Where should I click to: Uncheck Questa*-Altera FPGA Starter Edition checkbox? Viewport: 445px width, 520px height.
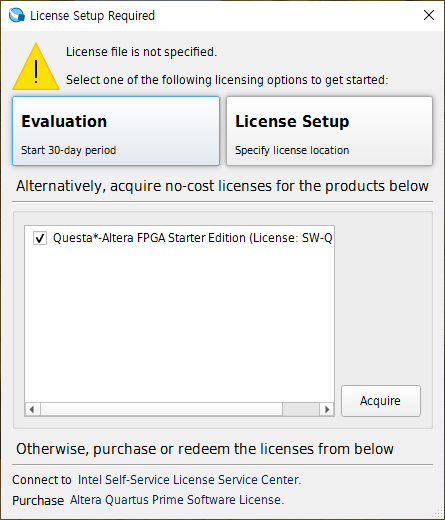click(x=40, y=238)
